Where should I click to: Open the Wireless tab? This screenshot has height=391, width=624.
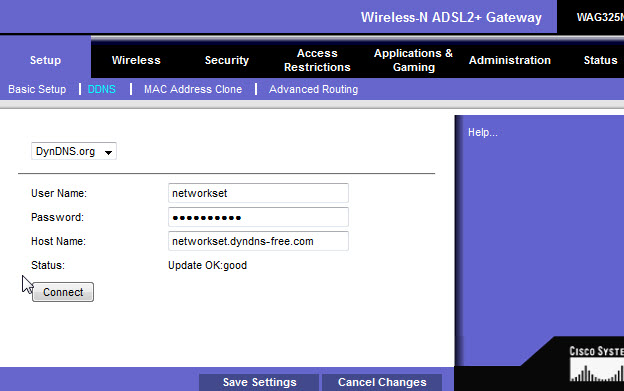click(x=136, y=60)
